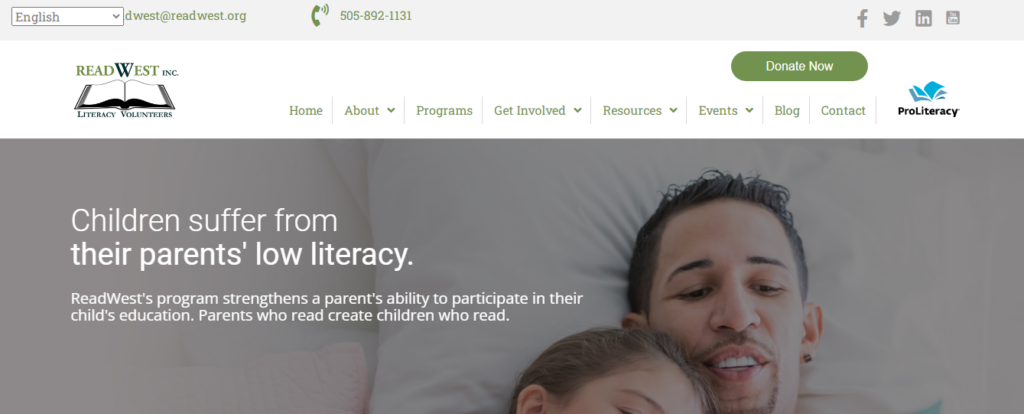Expand the About menu chevron
1024x414 pixels.
tap(391, 110)
